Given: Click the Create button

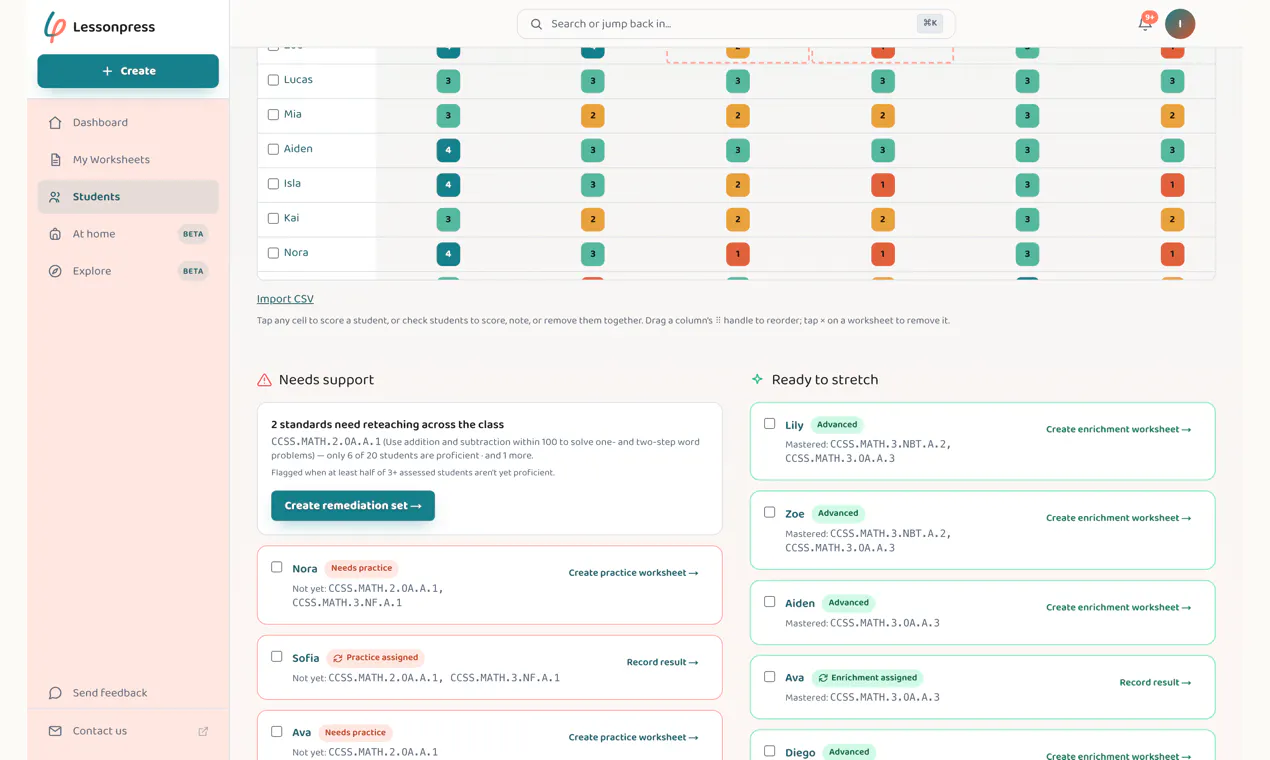Looking at the screenshot, I should [128, 71].
